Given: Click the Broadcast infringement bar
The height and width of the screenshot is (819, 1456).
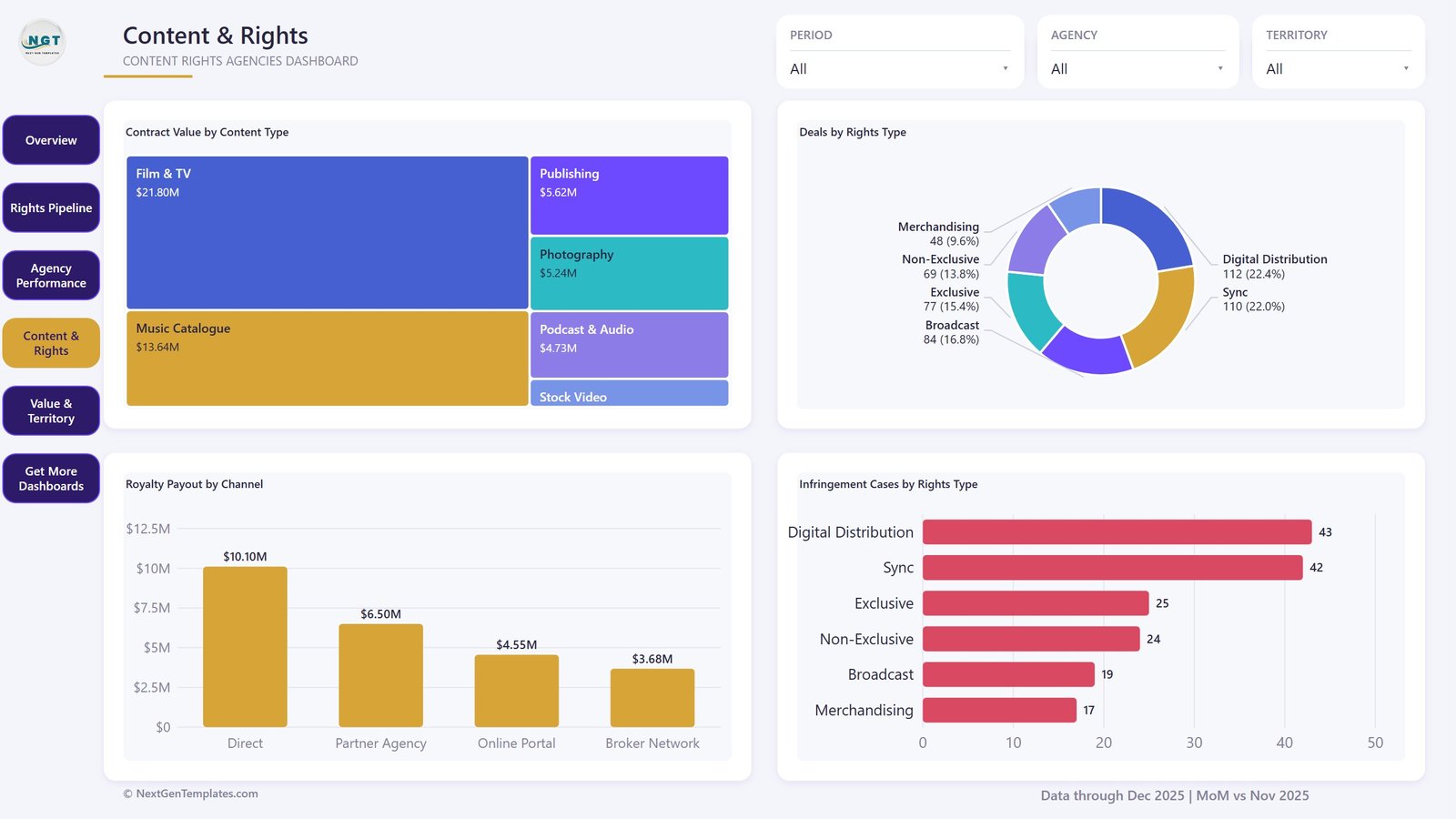Looking at the screenshot, I should click(x=1008, y=674).
